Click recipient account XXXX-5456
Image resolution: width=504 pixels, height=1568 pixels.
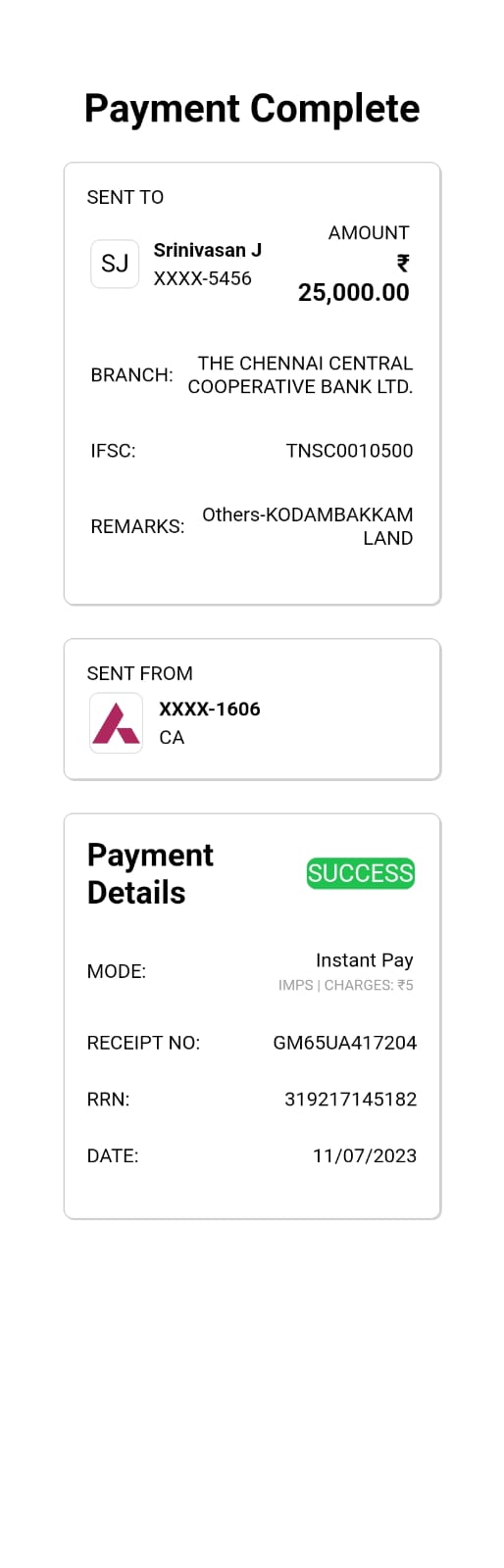coord(202,278)
